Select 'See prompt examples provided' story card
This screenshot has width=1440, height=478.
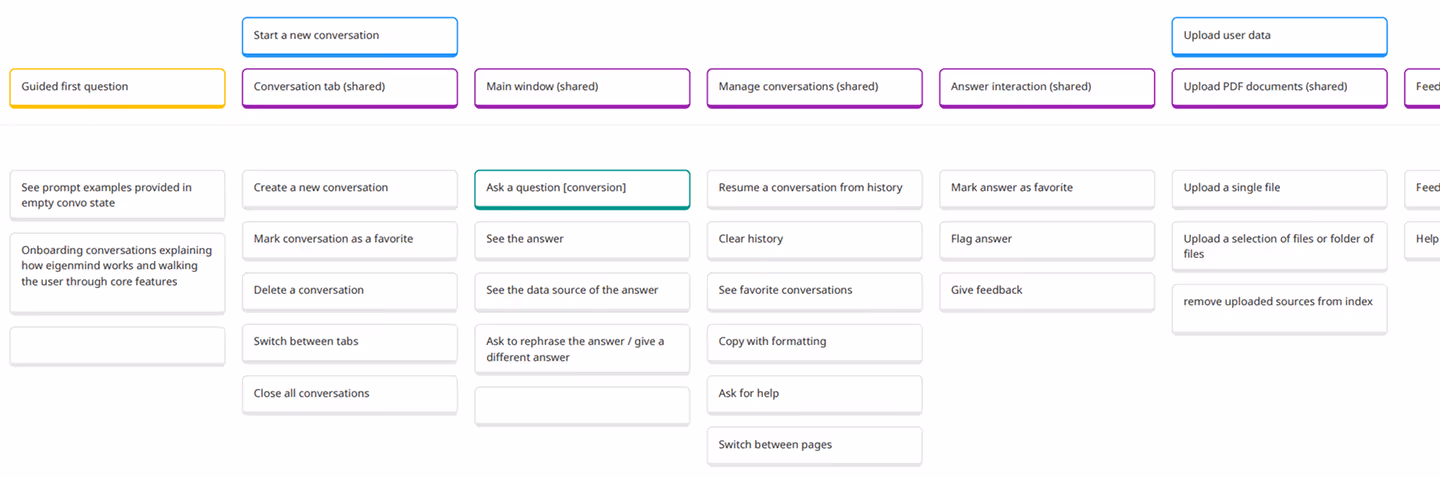click(x=117, y=195)
